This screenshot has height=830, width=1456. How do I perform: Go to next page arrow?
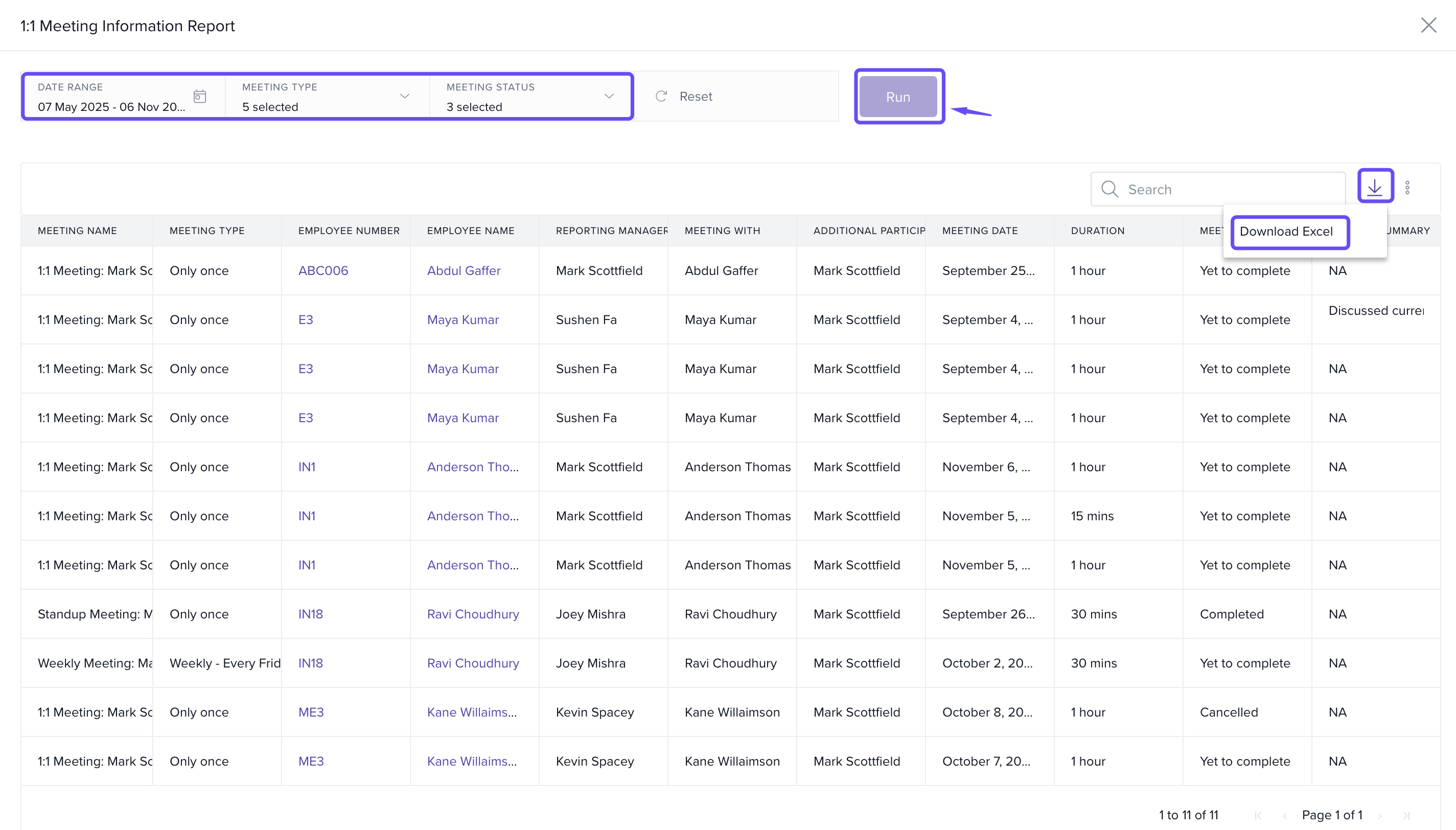pyautogui.click(x=1380, y=815)
